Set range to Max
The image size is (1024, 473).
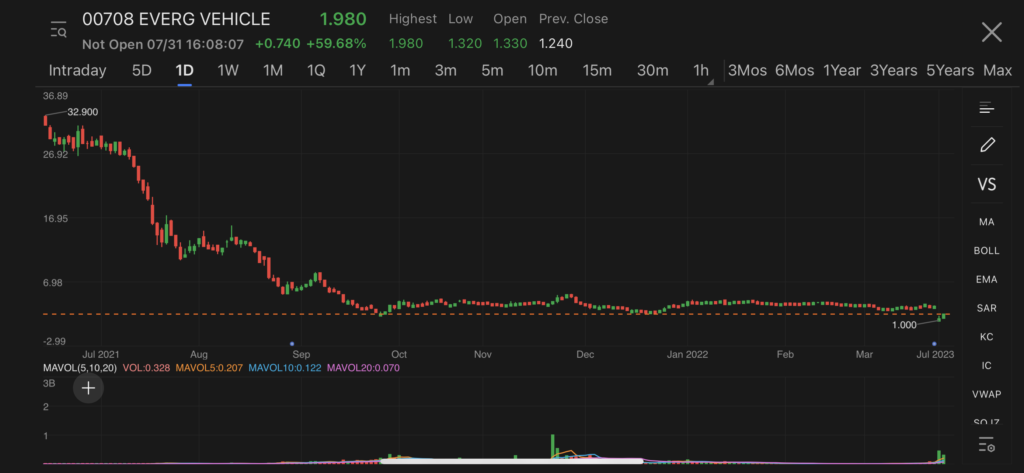tap(997, 71)
